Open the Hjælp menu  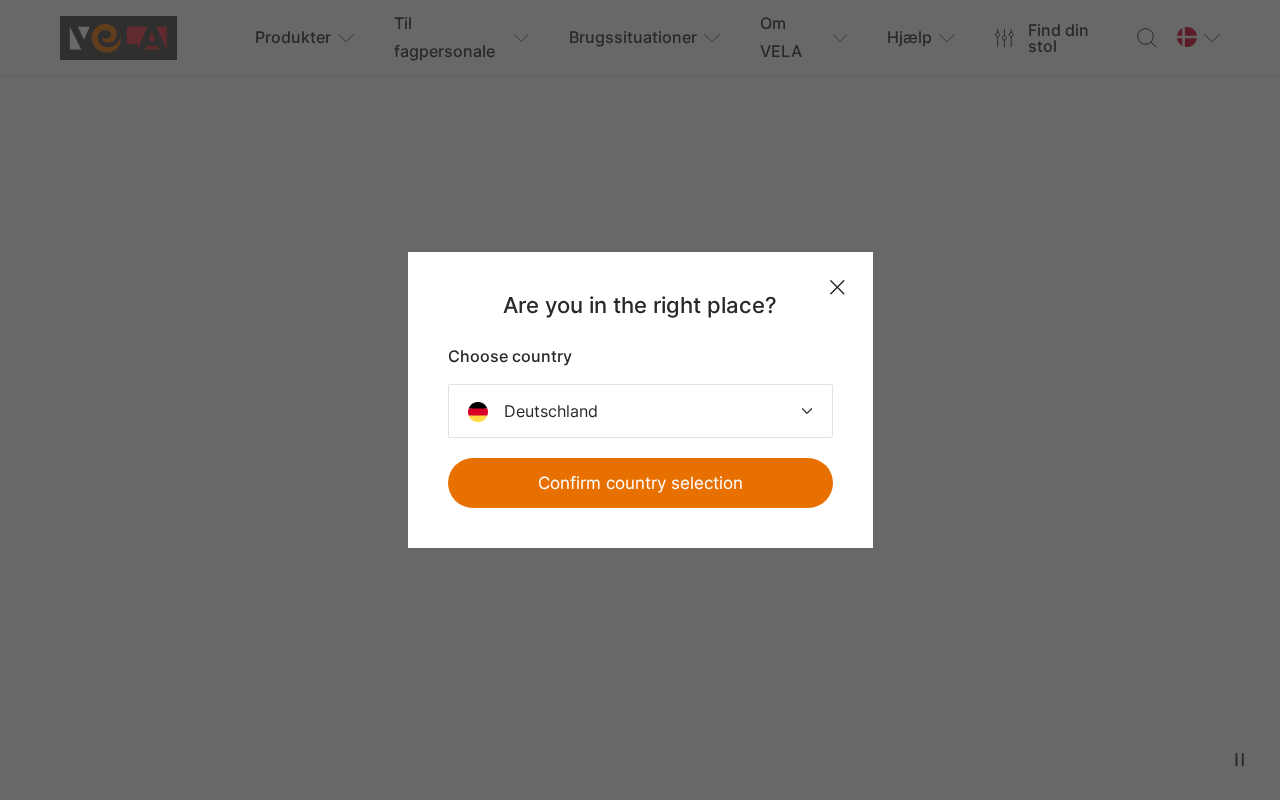point(909,38)
